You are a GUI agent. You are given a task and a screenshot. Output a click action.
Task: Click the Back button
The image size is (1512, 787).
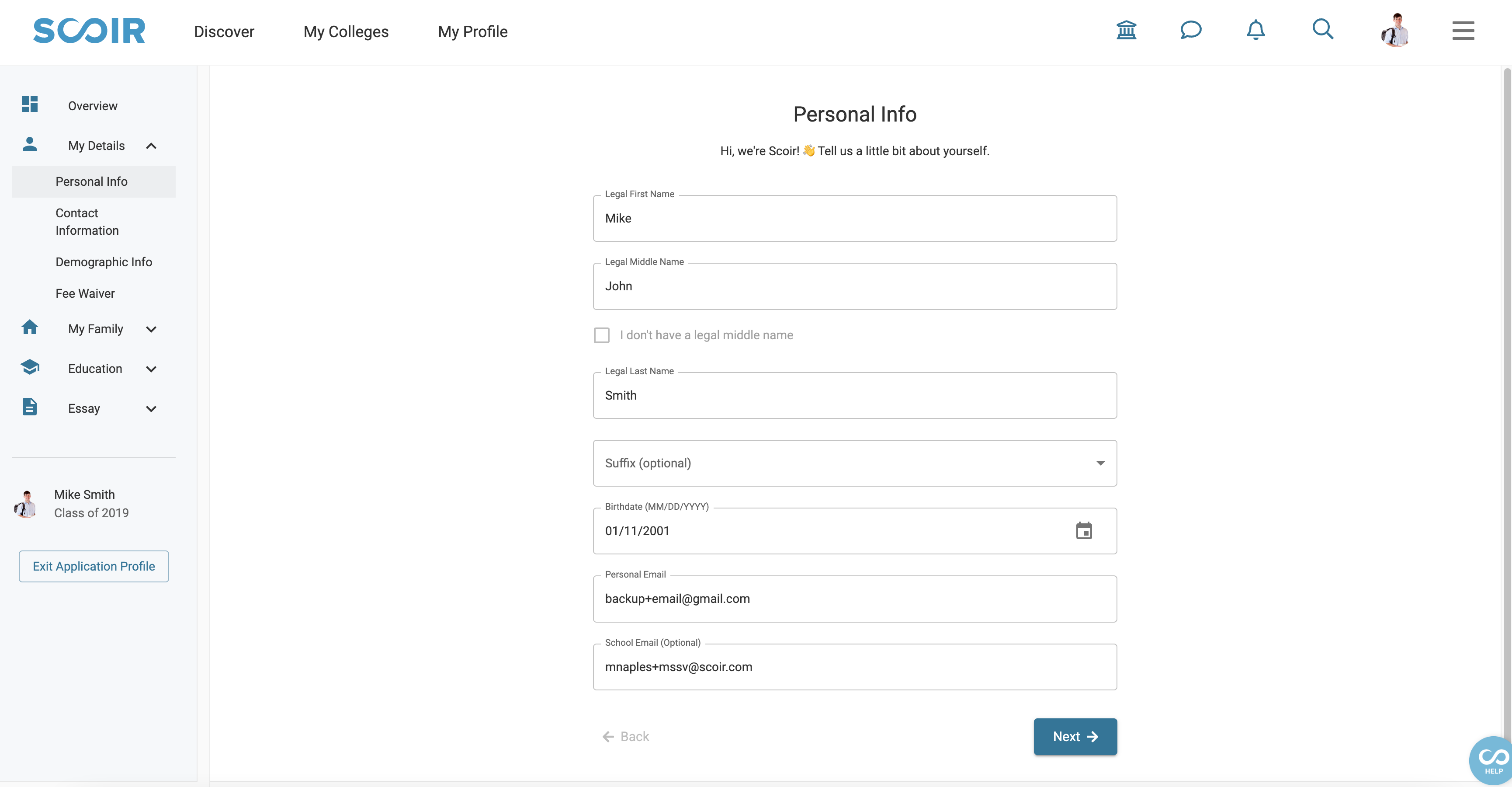pos(625,736)
